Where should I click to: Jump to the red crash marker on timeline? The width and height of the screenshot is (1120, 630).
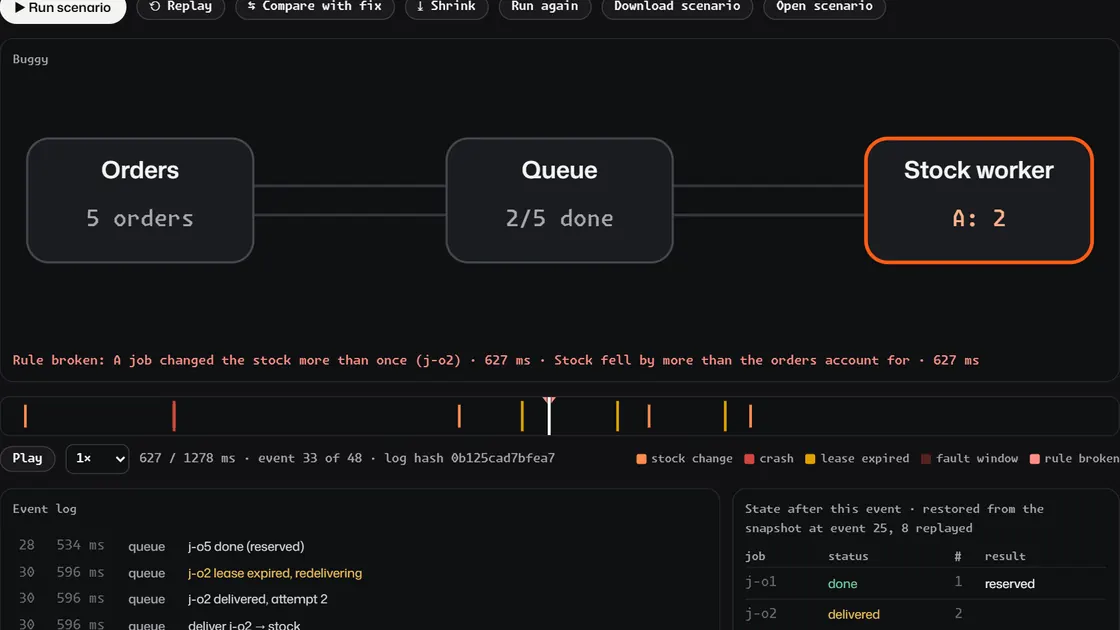174,416
